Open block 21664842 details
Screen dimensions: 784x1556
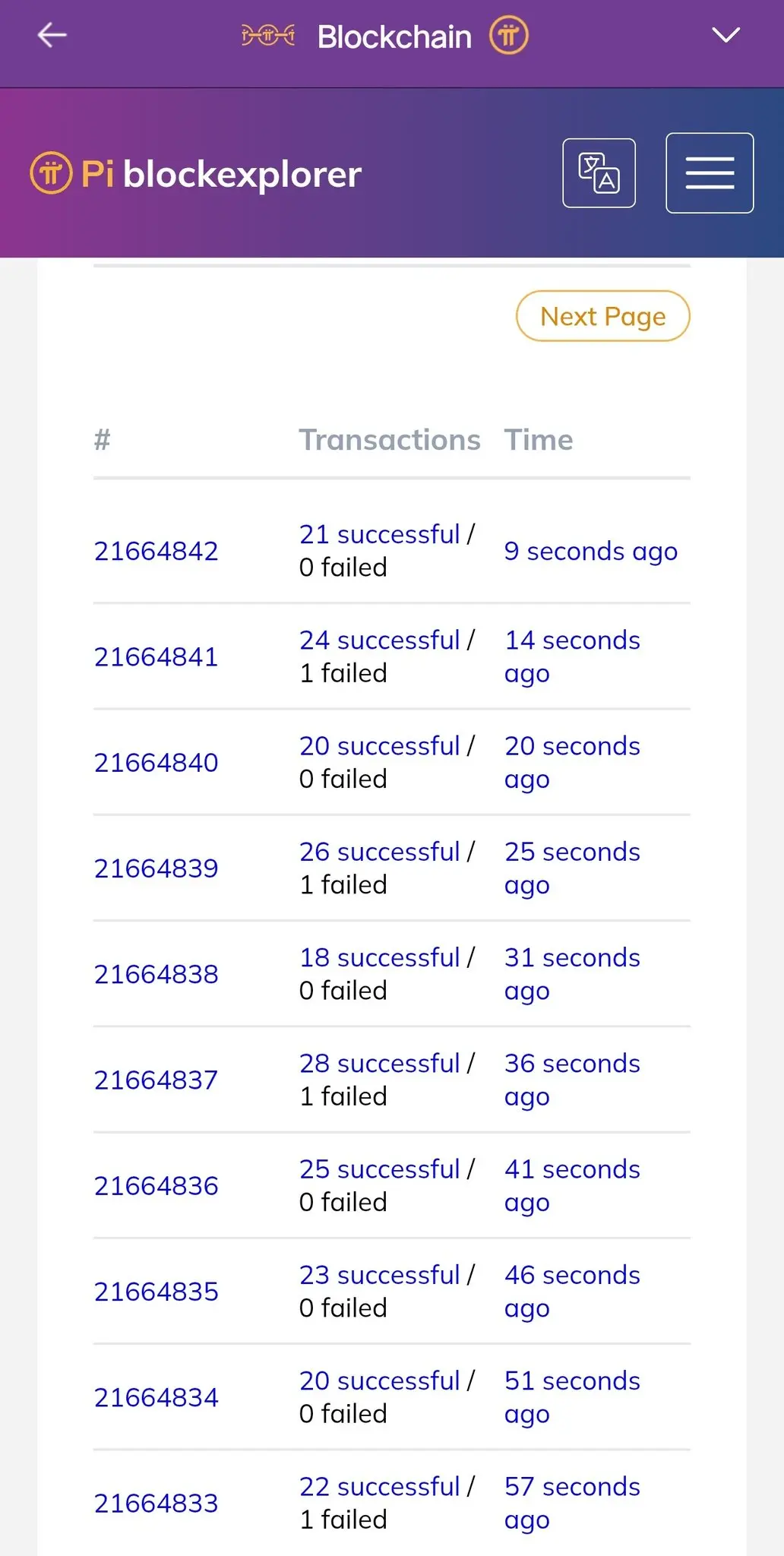tap(156, 550)
